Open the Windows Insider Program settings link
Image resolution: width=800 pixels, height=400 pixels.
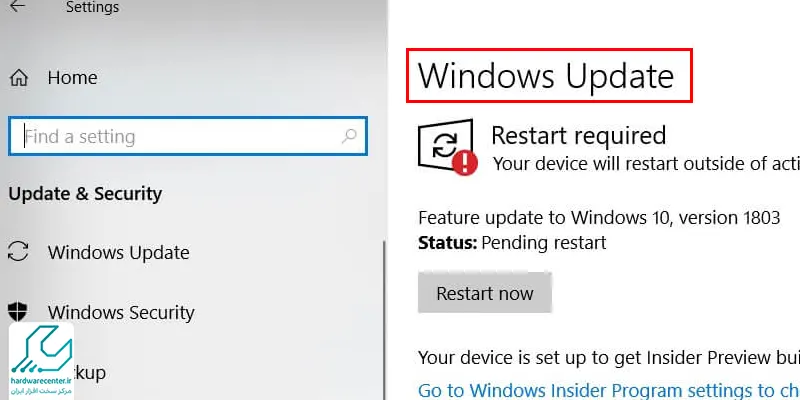point(609,390)
